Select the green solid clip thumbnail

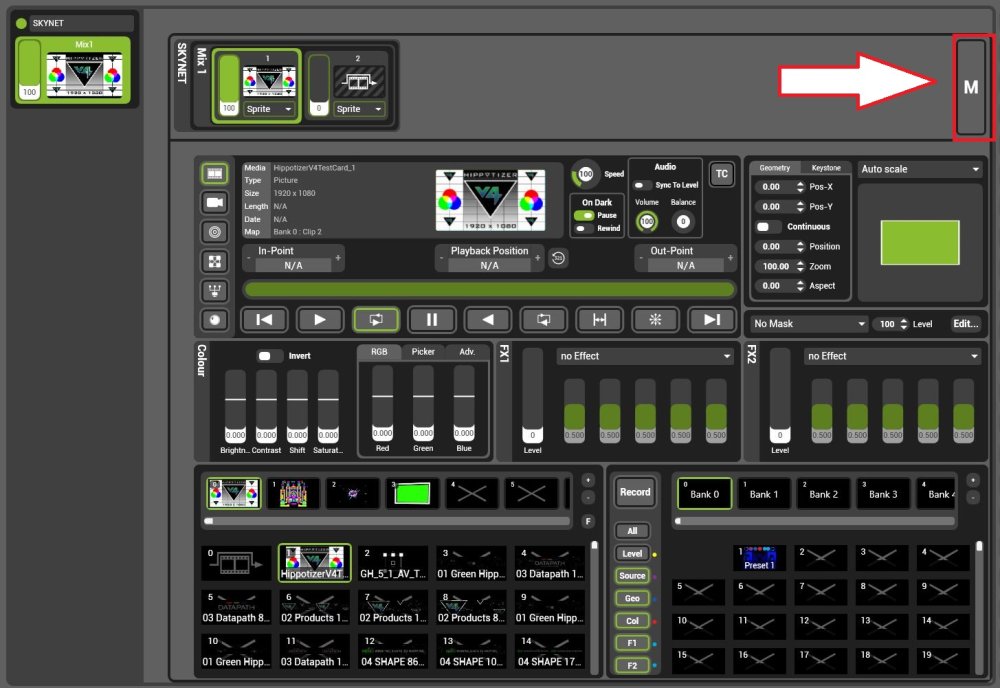412,493
